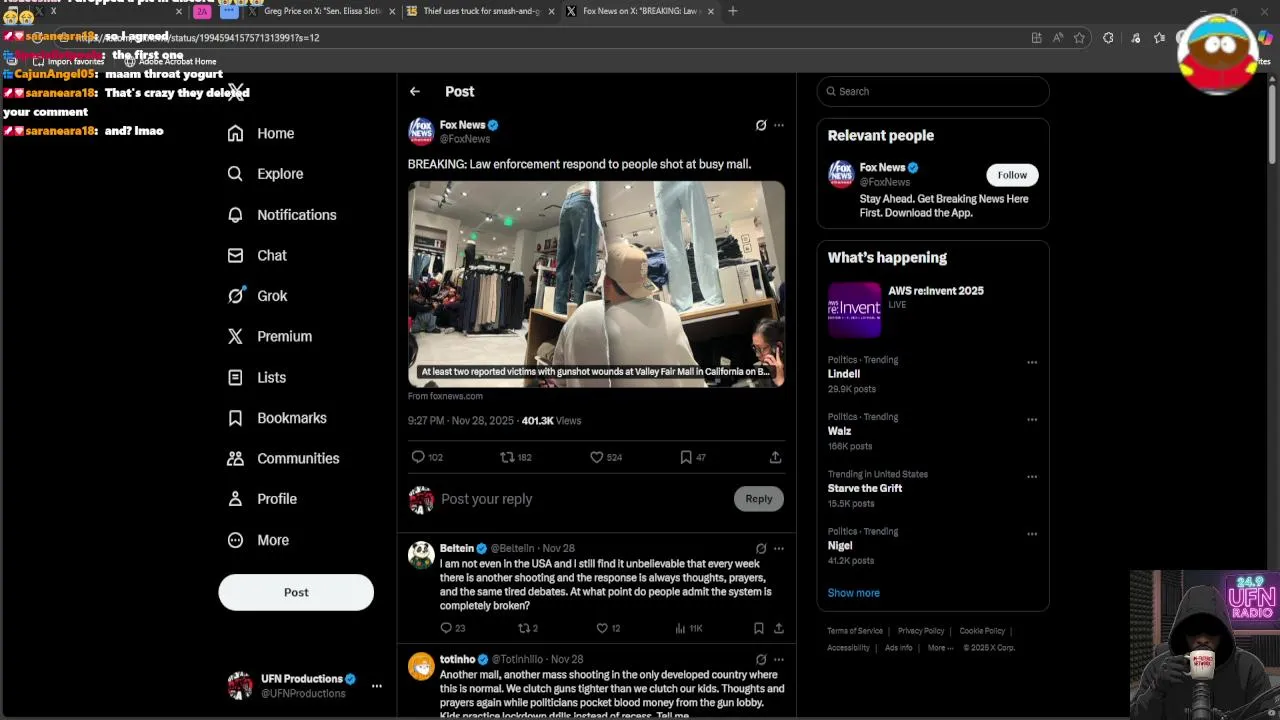
Task: Repost Beltein's reply (2)
Action: point(527,628)
